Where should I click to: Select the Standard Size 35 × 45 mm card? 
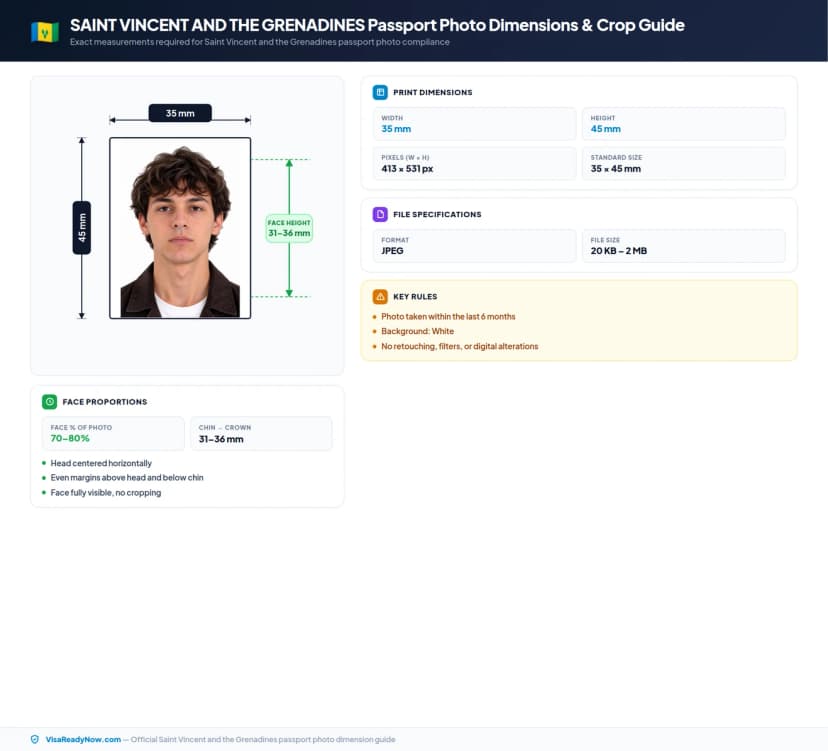pos(683,164)
